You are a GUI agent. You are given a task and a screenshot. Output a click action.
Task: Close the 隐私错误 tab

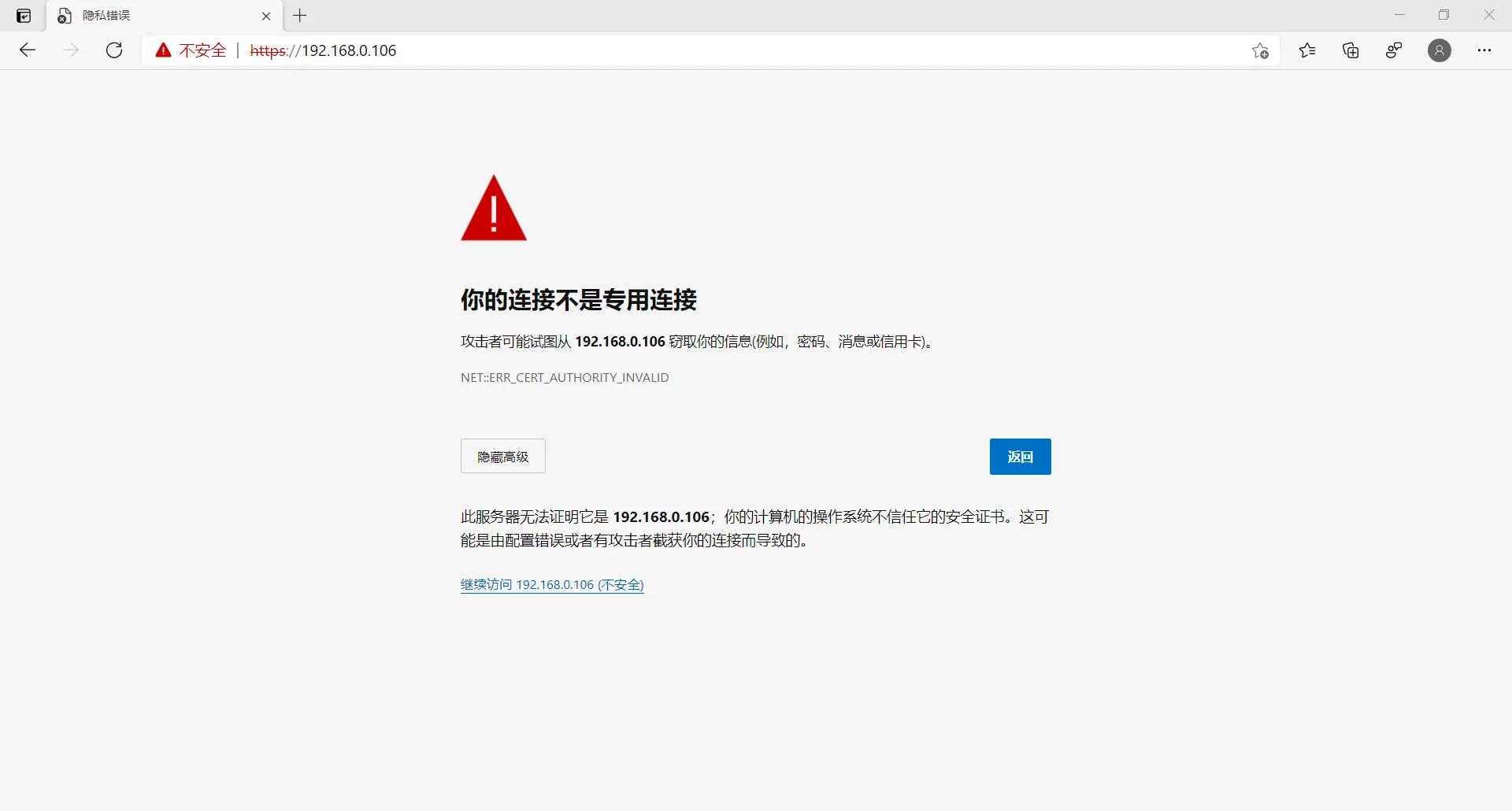coord(266,15)
